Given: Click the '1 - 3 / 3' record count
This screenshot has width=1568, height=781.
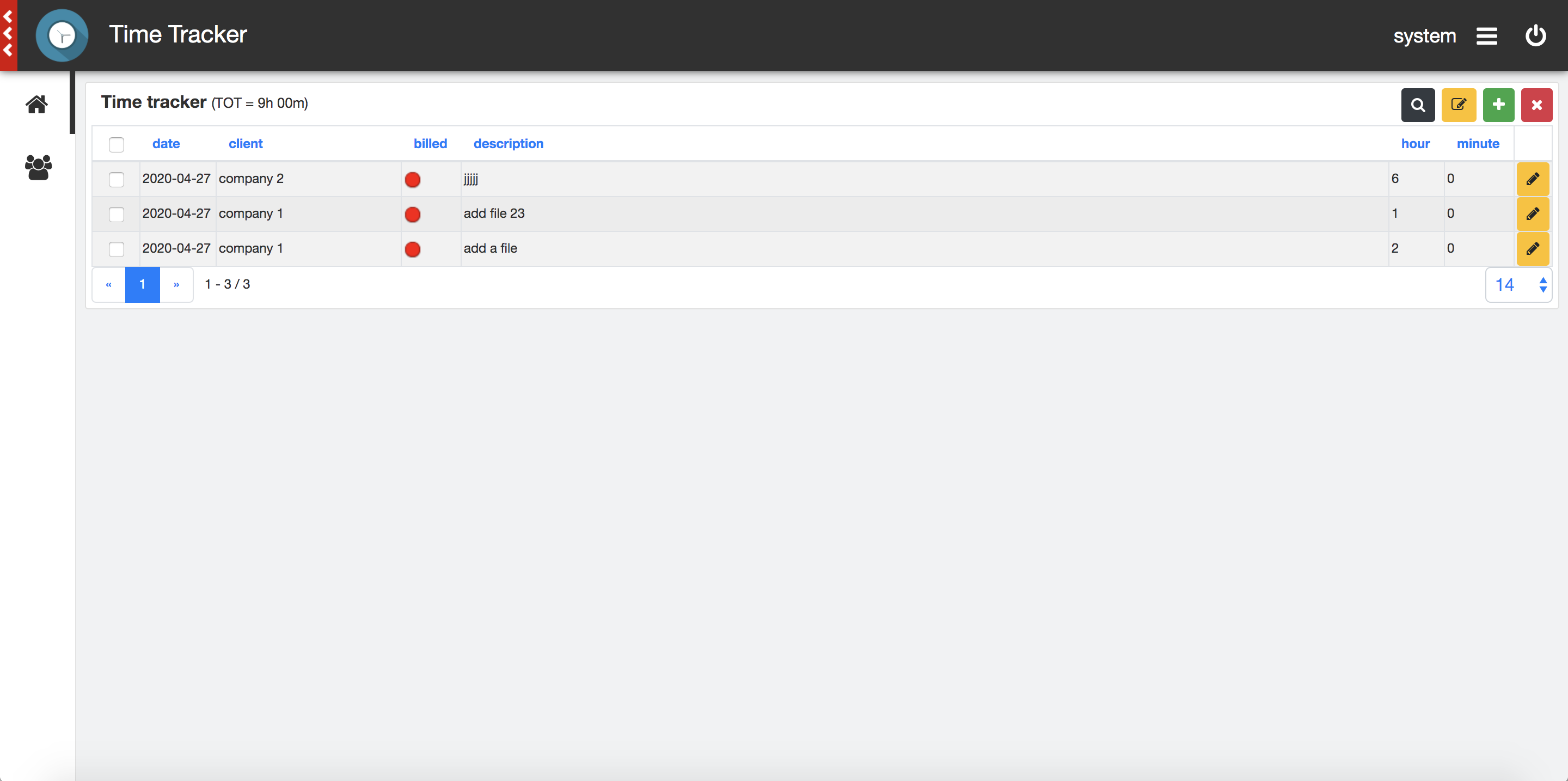Looking at the screenshot, I should (x=227, y=284).
